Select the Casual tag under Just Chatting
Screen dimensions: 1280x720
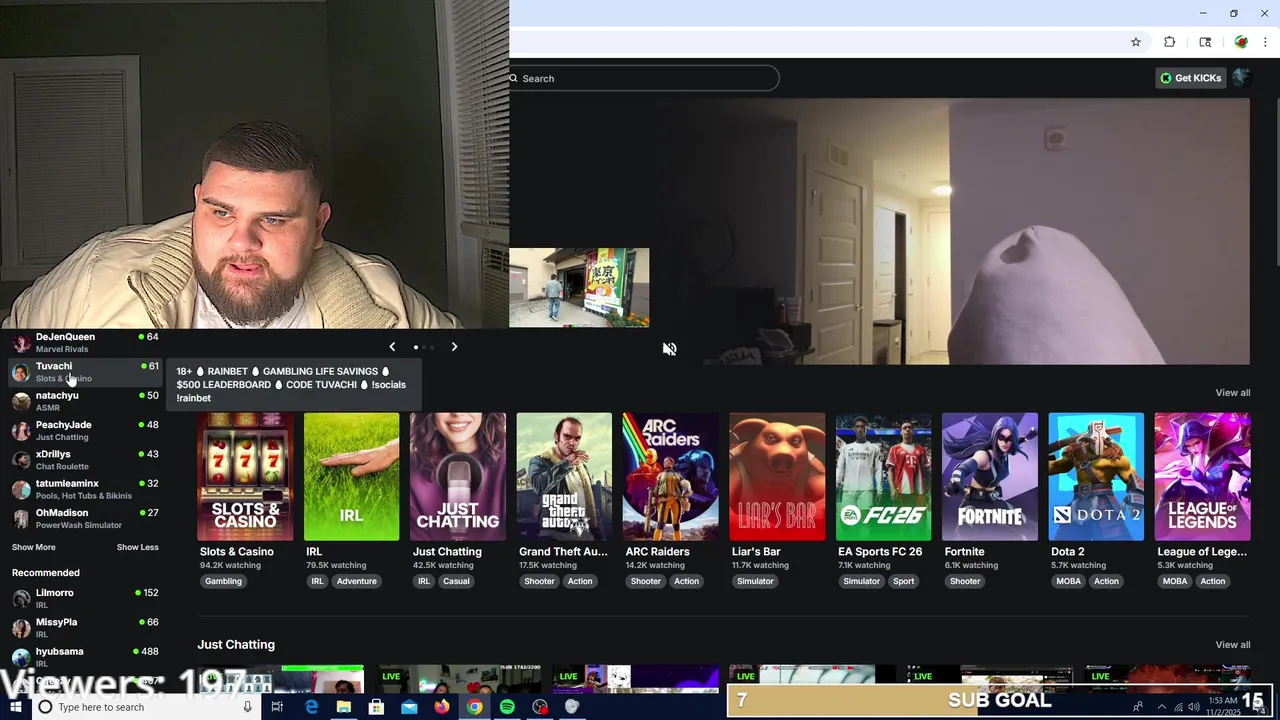pyautogui.click(x=456, y=581)
